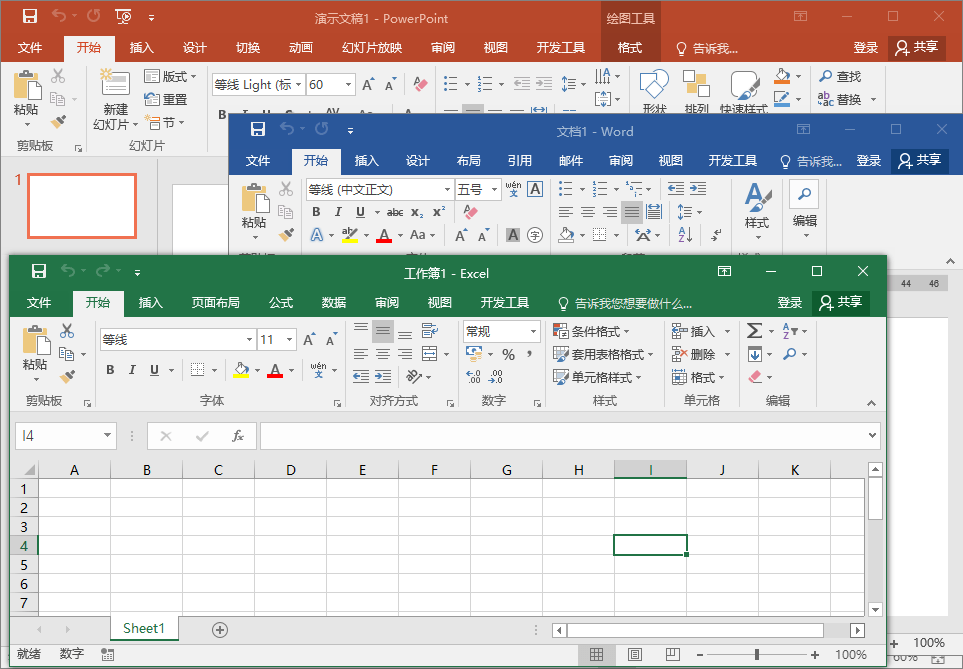Click Excel insert function fx icon

click(238, 436)
